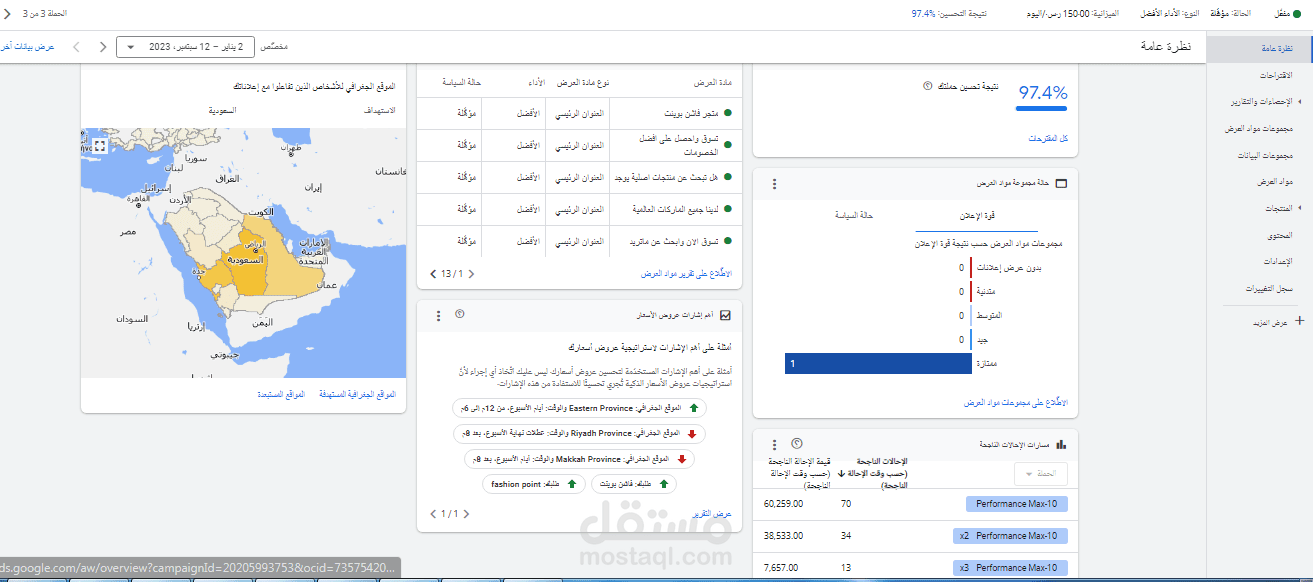Click the greyed-out date-range arrow
Image resolution: width=1313 pixels, height=582 pixels.
point(78,47)
